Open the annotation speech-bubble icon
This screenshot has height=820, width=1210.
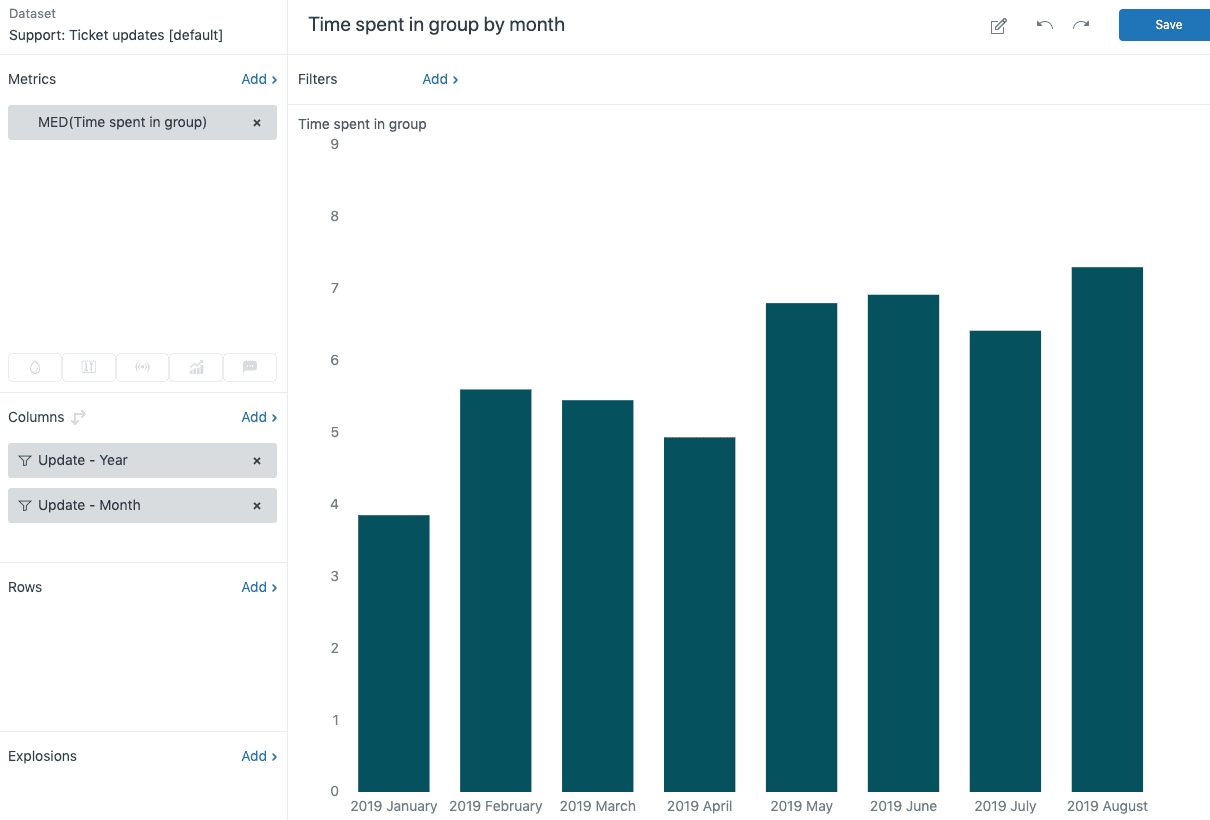click(250, 367)
